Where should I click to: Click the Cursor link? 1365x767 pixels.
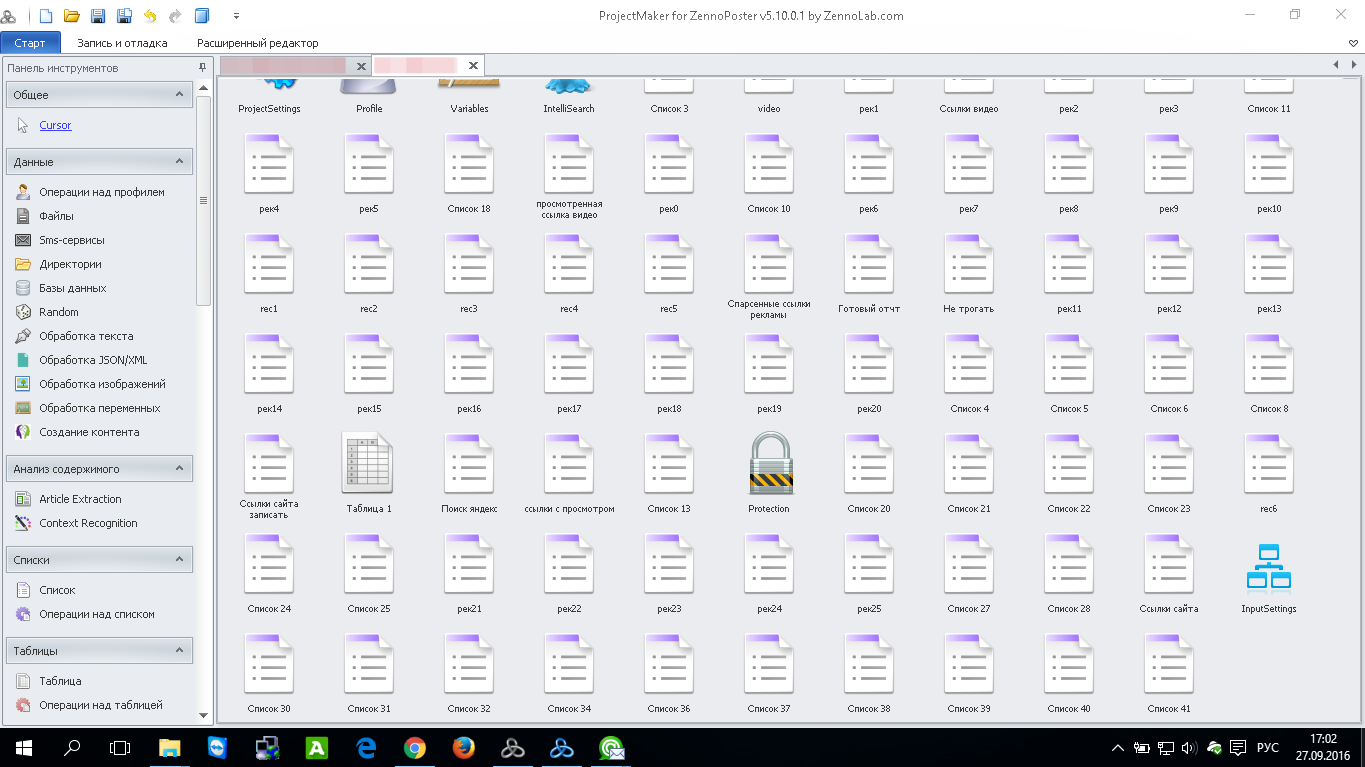pos(55,126)
